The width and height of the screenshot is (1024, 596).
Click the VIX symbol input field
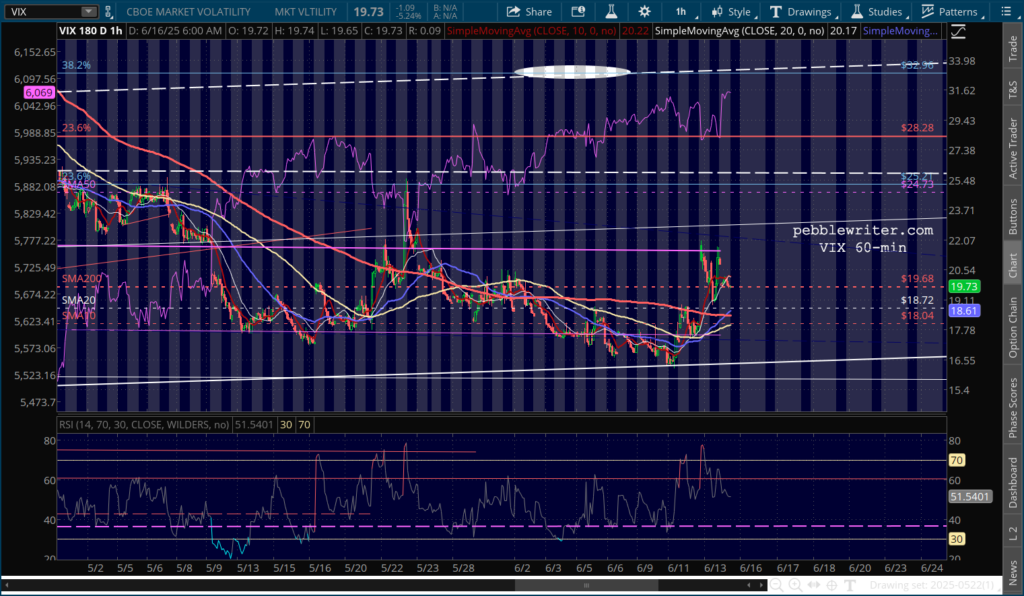[x=50, y=12]
